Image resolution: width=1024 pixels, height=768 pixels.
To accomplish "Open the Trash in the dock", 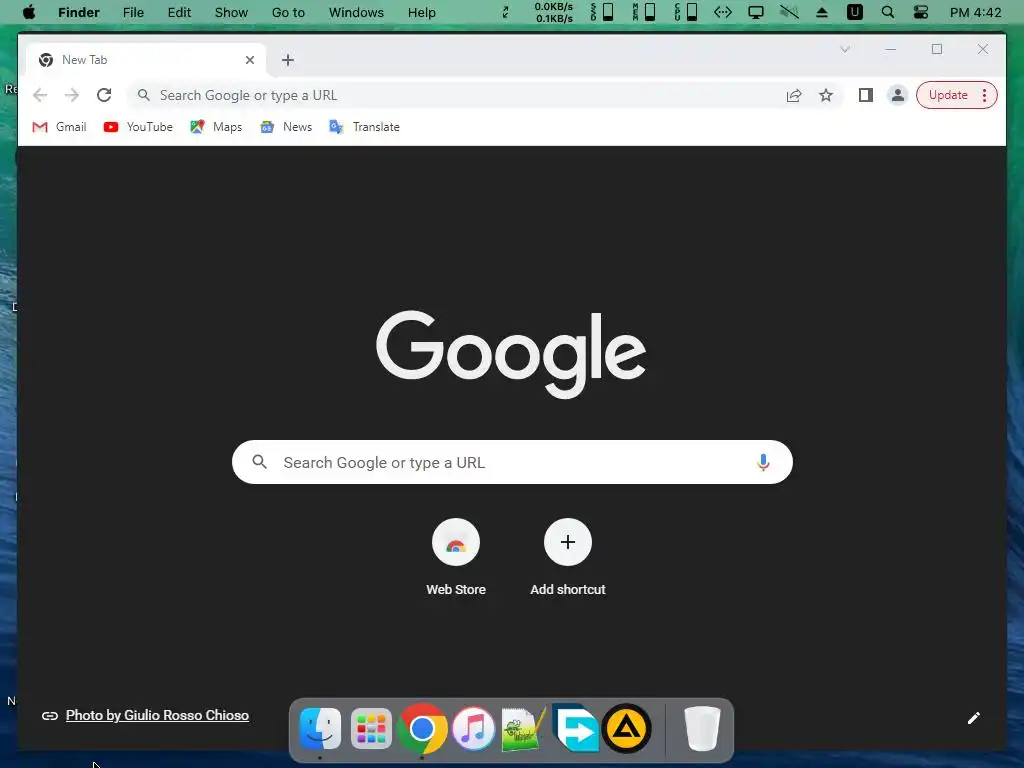I will click(x=702, y=729).
